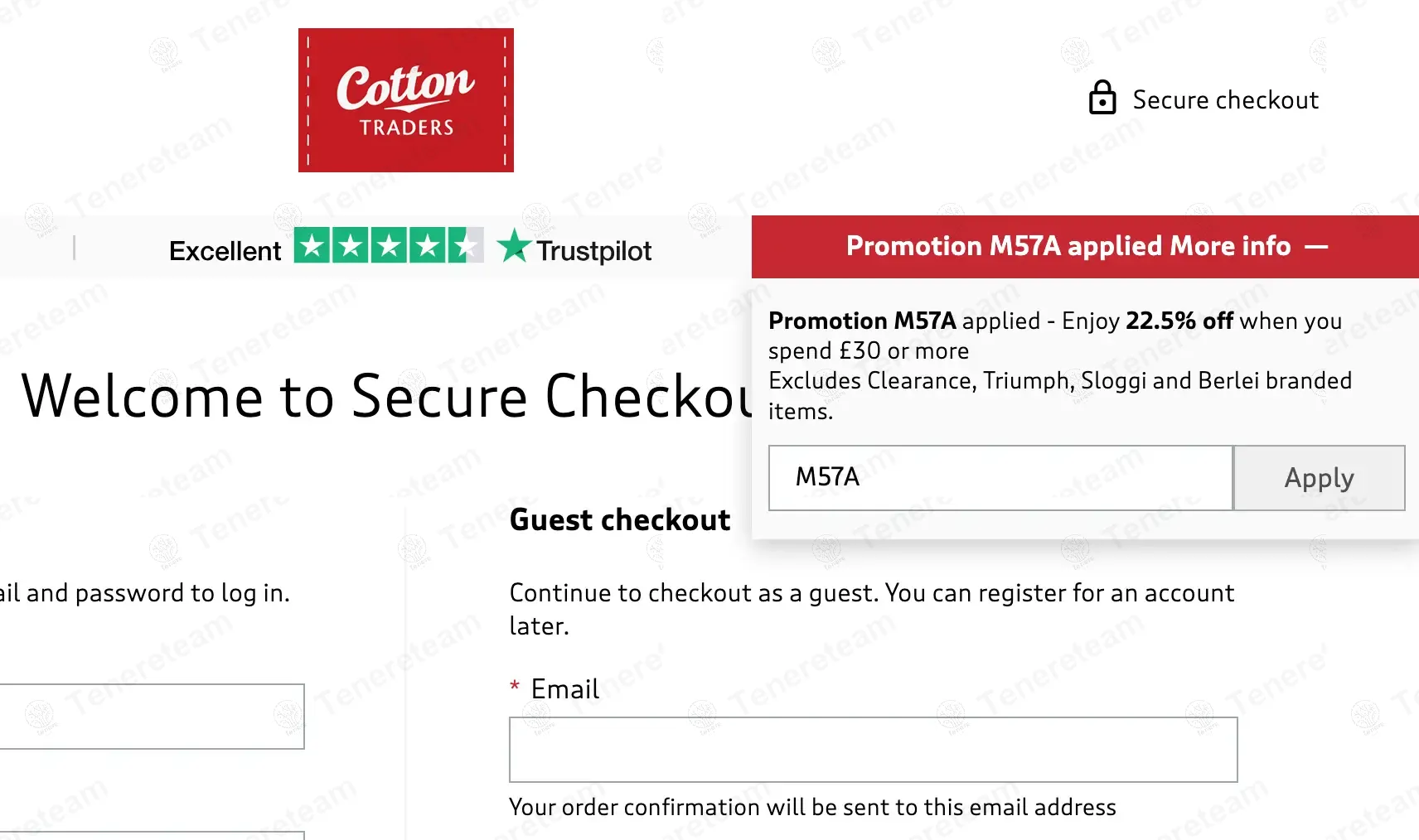This screenshot has height=840, width=1419.
Task: Collapse promotion details with the minus icon
Action: [1316, 247]
